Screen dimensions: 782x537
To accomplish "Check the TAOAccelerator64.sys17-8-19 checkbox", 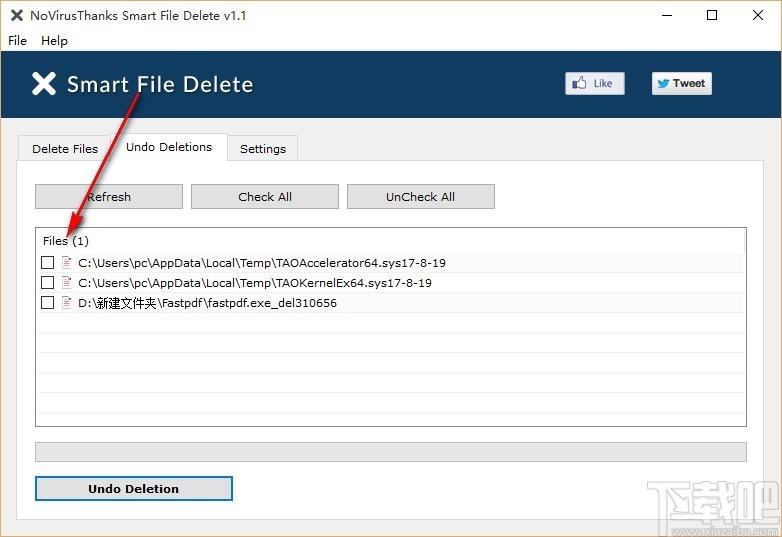I will pyautogui.click(x=47, y=262).
